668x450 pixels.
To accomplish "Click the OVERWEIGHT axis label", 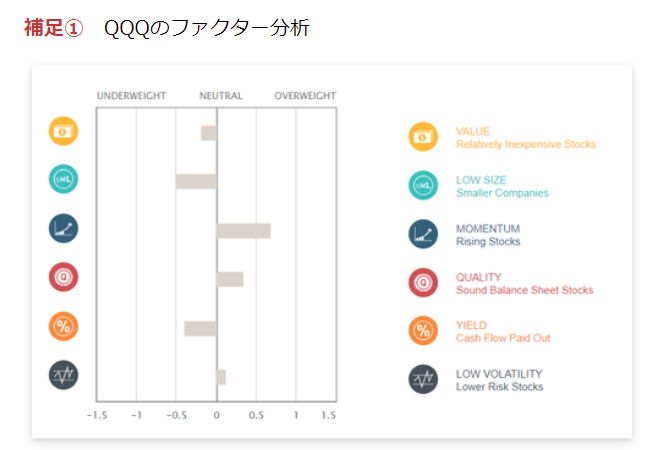I will click(305, 95).
